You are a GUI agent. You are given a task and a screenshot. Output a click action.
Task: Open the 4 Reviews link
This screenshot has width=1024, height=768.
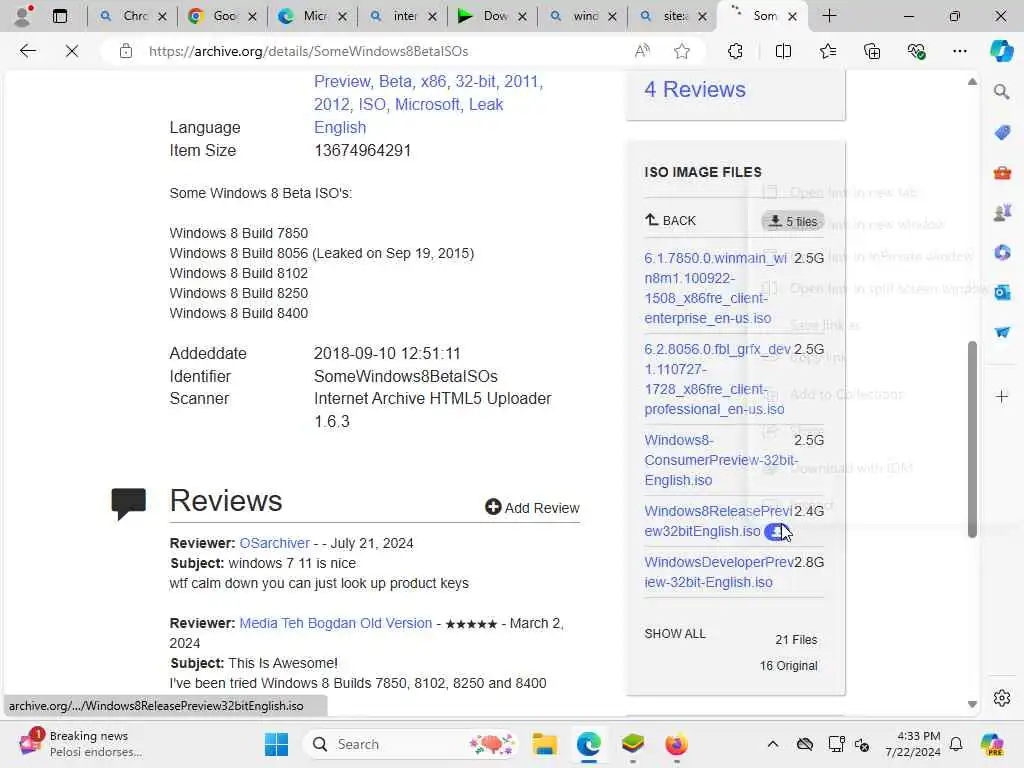695,89
